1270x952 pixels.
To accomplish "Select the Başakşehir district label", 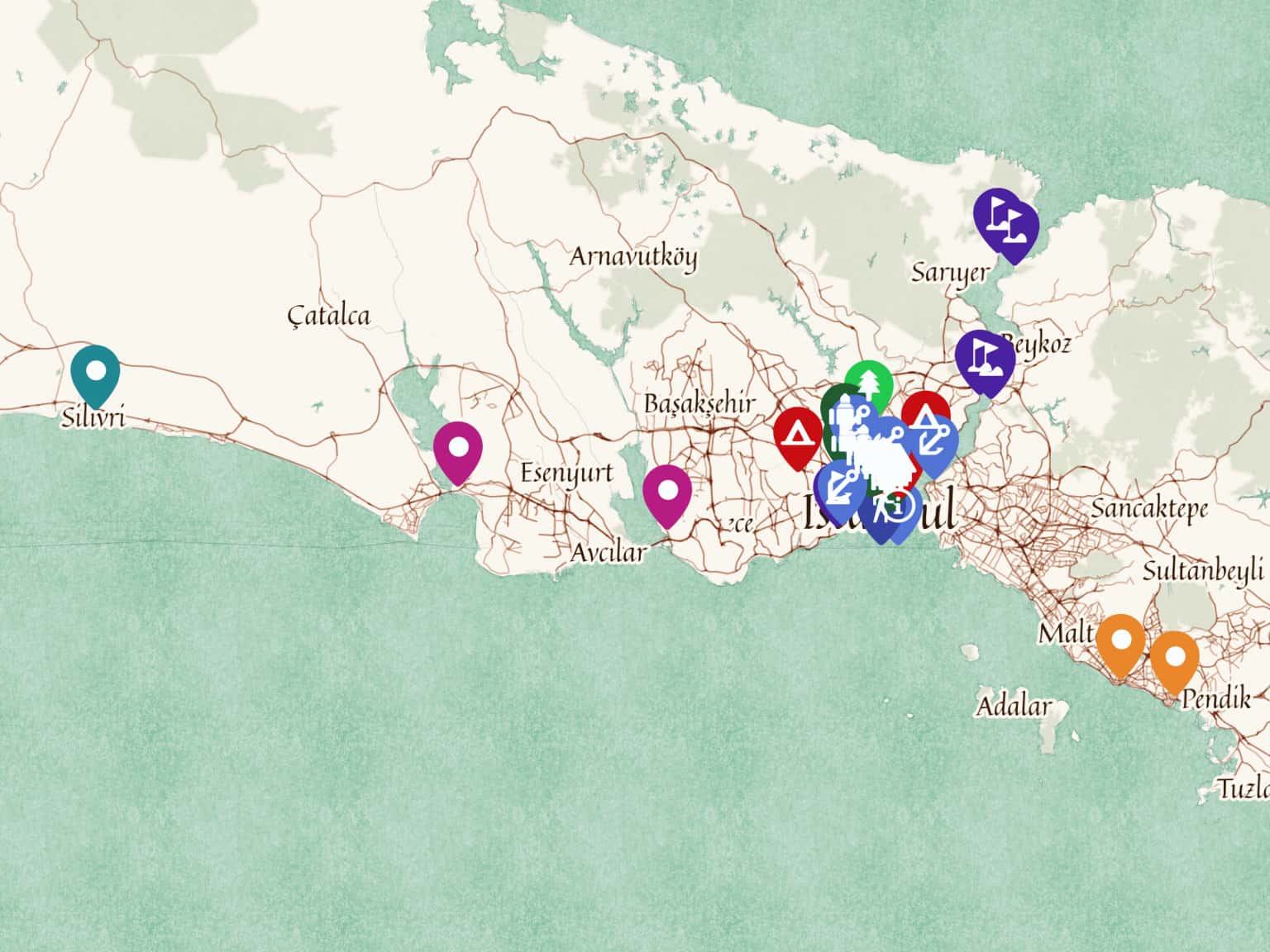I will pos(699,404).
